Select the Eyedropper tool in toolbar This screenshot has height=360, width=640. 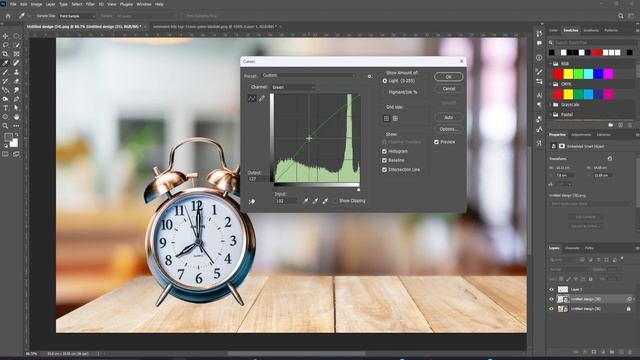(x=5, y=63)
